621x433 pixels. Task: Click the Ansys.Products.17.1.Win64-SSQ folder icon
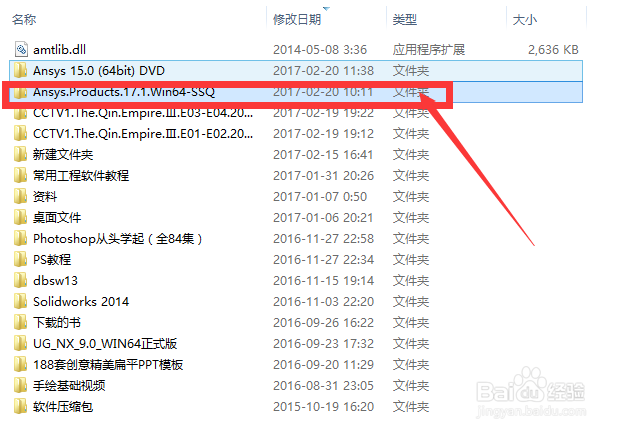tap(20, 92)
